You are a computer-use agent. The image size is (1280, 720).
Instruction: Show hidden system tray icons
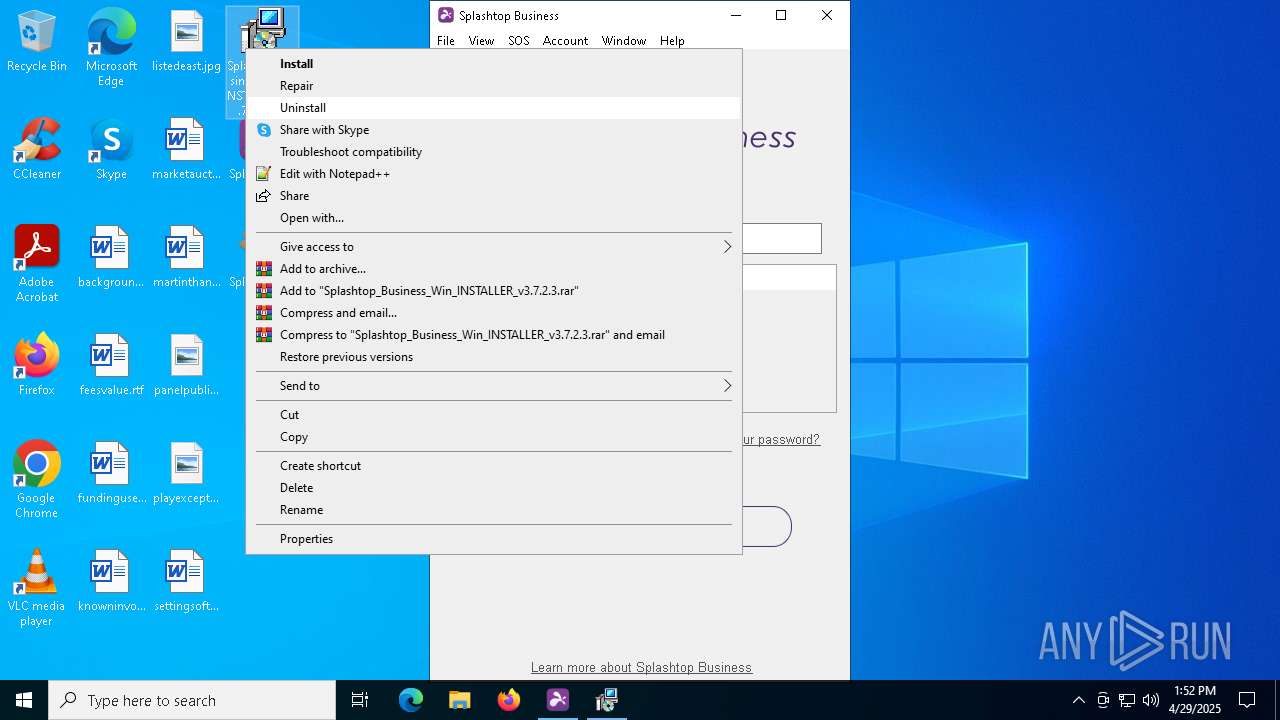[1078, 700]
